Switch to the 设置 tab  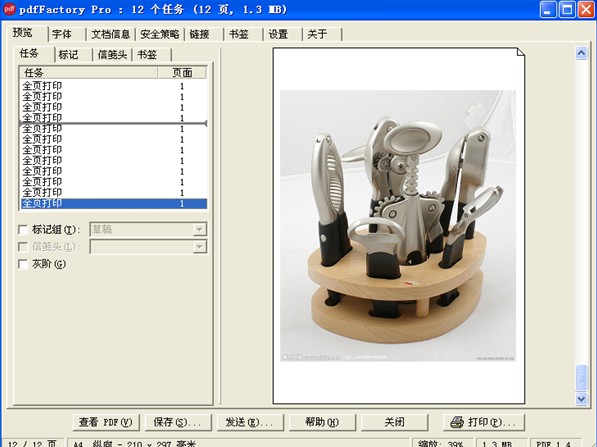click(x=283, y=34)
